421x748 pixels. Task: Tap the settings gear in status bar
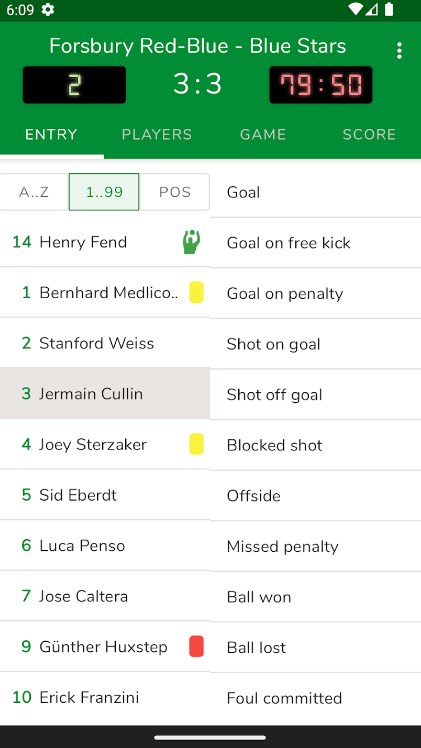pos(48,10)
